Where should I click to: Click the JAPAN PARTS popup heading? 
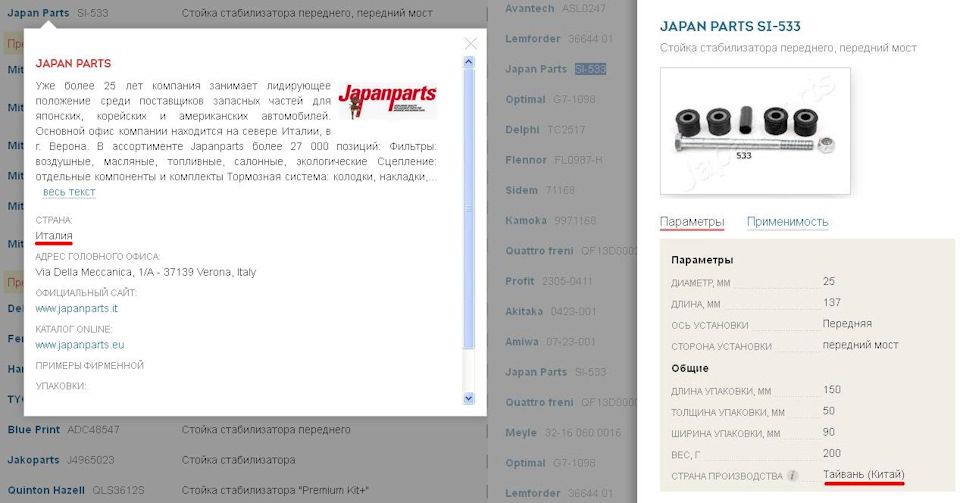(73, 64)
